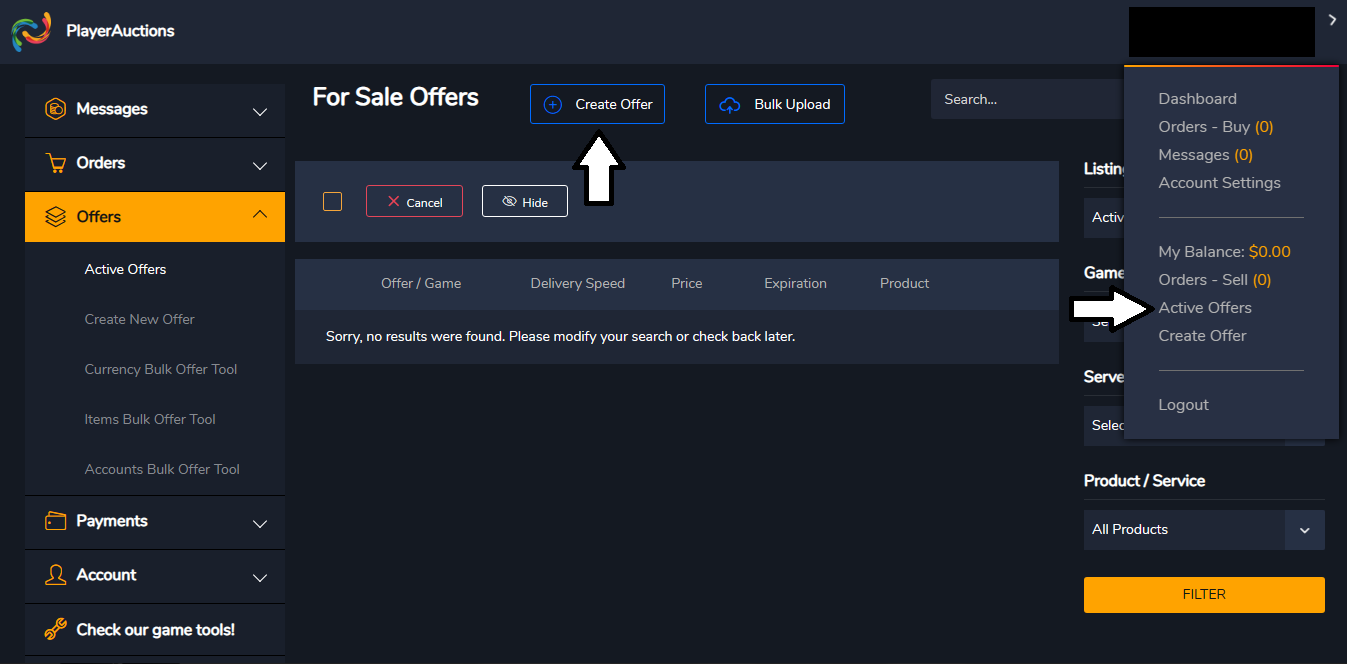Expand the Messages sidebar section chevron
This screenshot has height=664, width=1347.
[260, 112]
